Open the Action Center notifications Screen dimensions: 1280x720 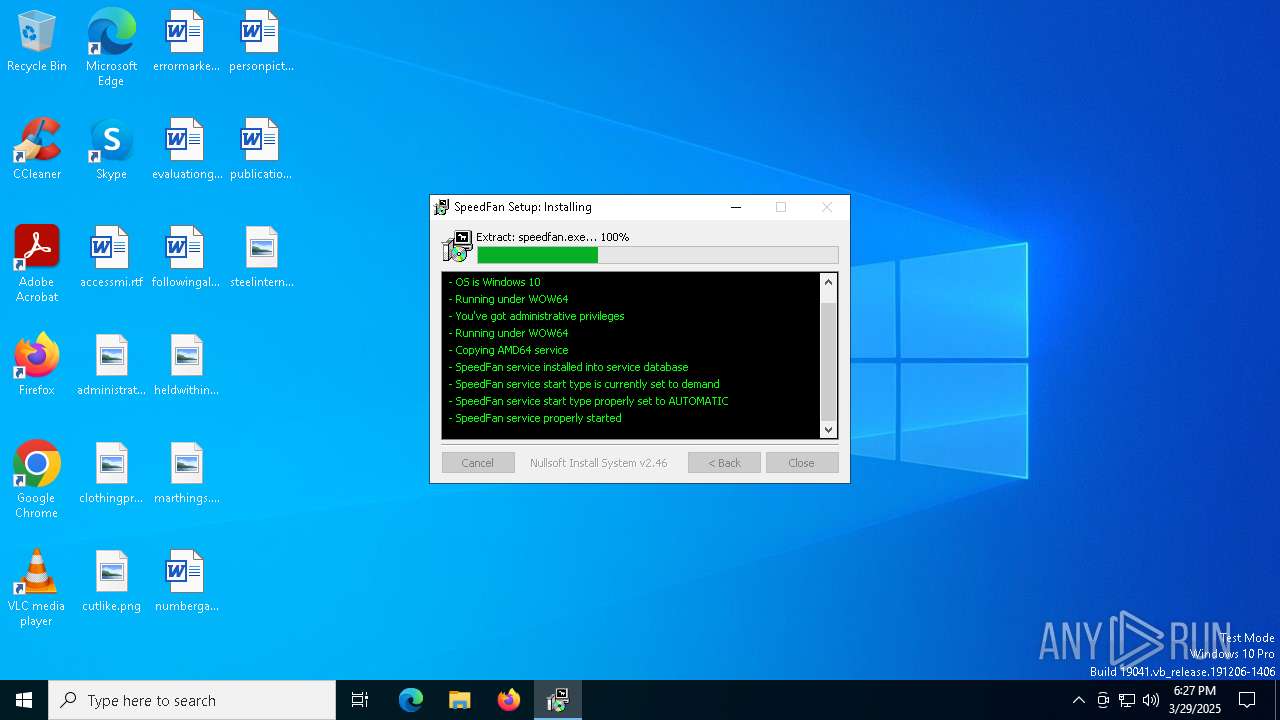[1247, 700]
